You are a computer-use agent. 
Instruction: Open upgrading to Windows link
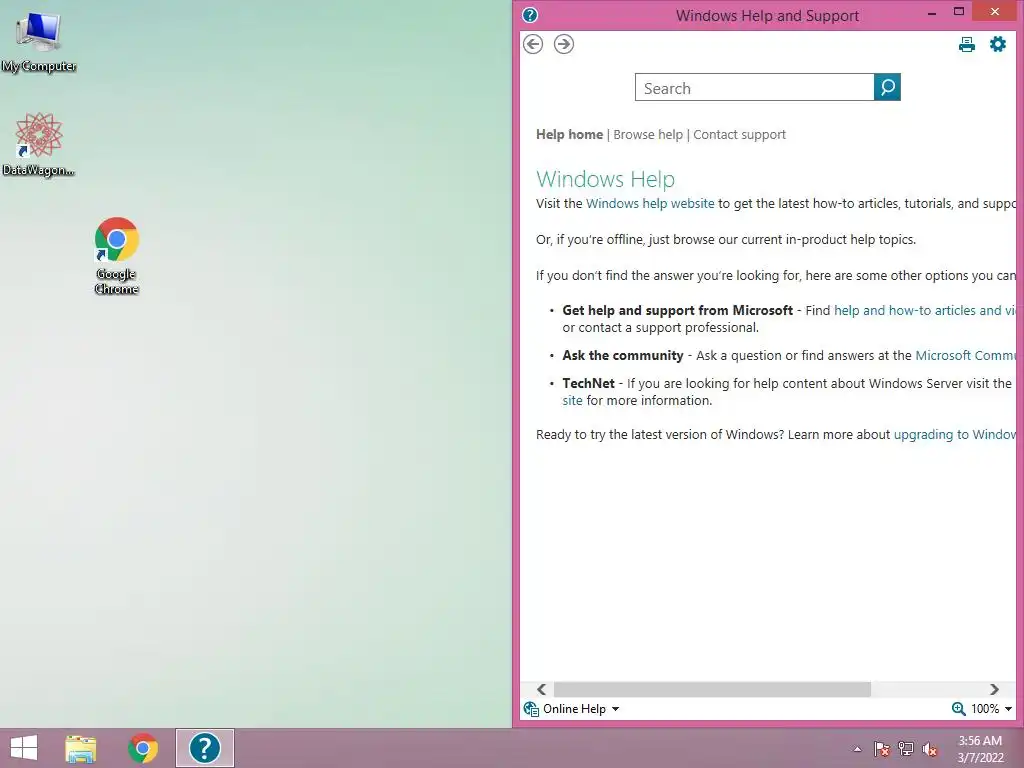(955, 435)
